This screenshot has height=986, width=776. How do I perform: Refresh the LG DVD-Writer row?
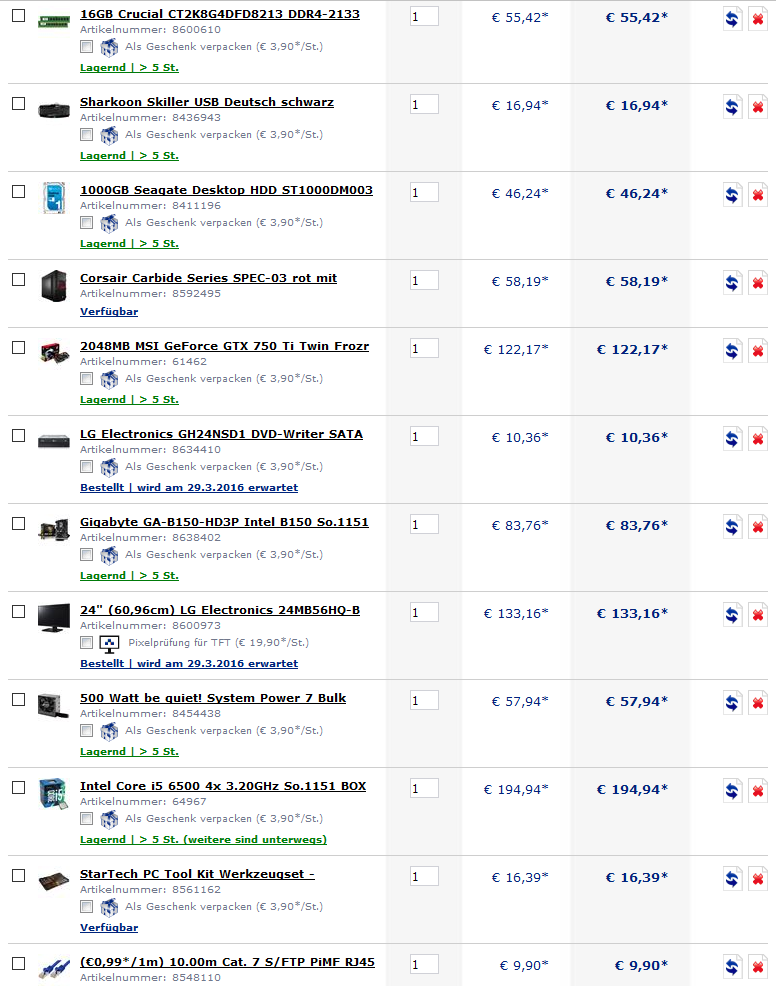732,440
